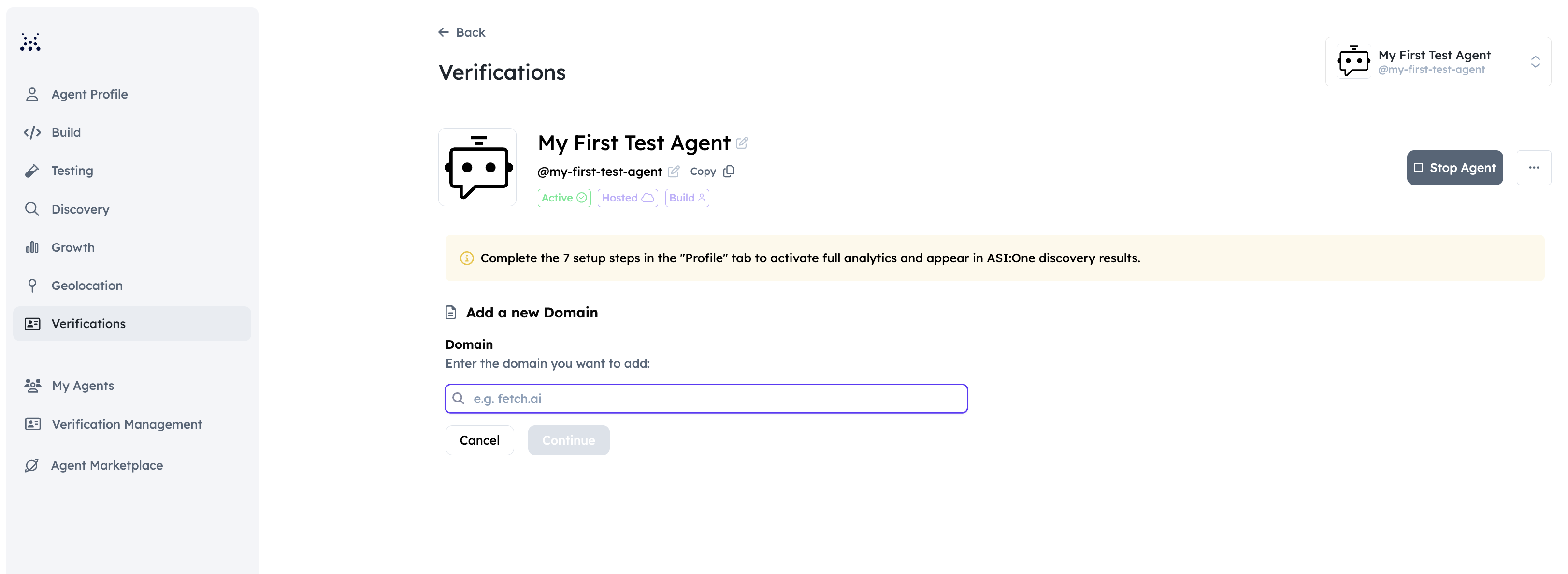Expand the My First Test Agent switcher

click(x=1438, y=61)
